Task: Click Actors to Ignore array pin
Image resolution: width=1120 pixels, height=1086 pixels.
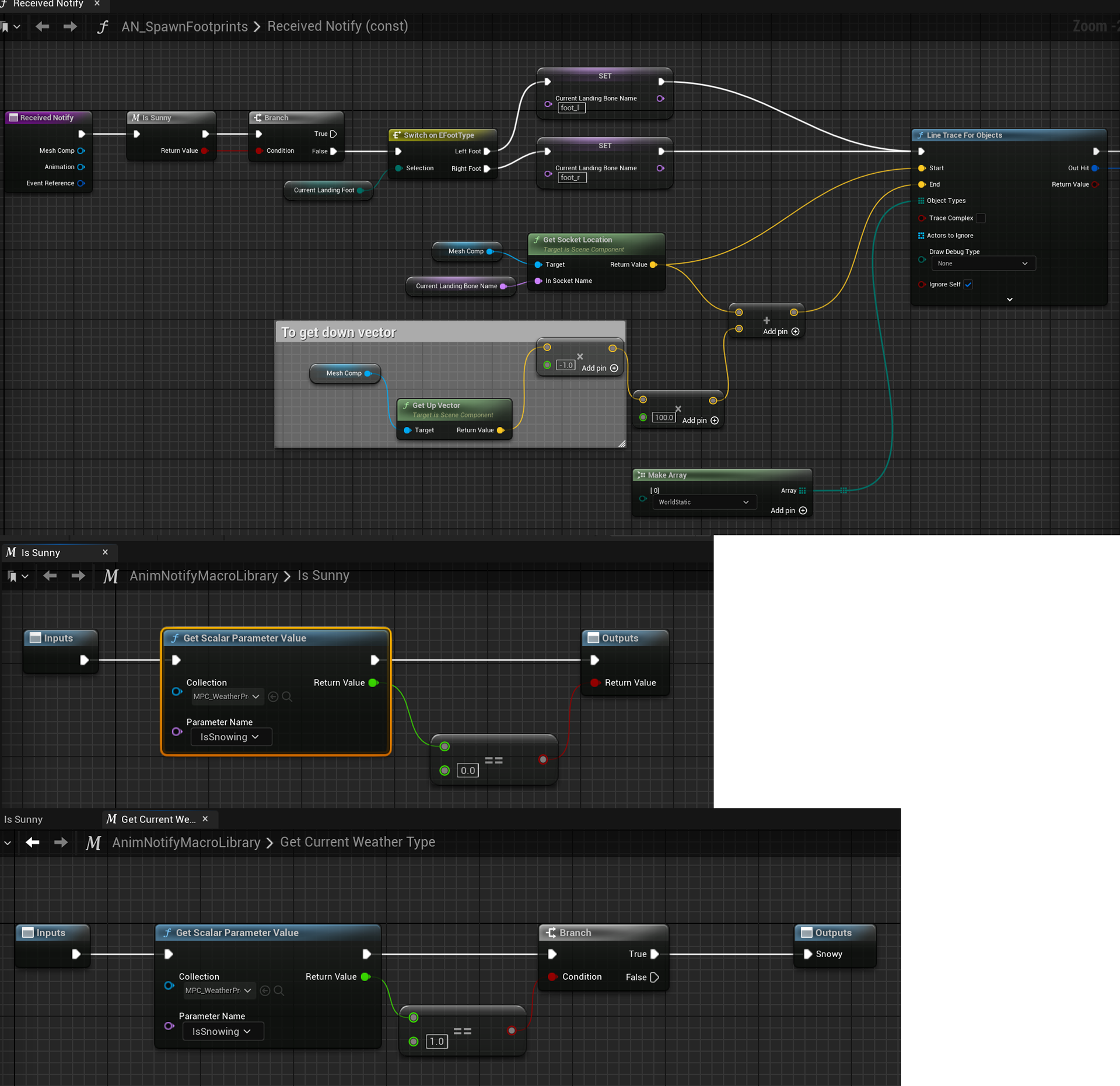Action: pos(921,236)
